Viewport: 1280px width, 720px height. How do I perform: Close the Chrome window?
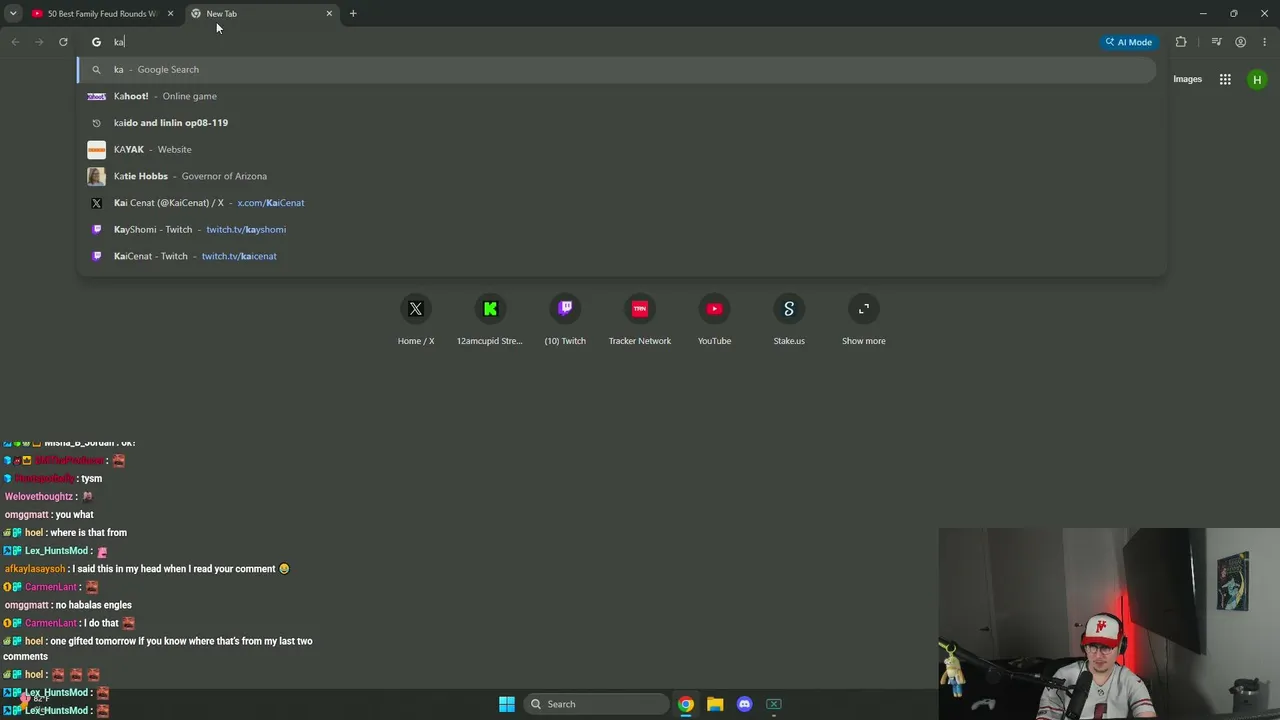coord(1264,14)
